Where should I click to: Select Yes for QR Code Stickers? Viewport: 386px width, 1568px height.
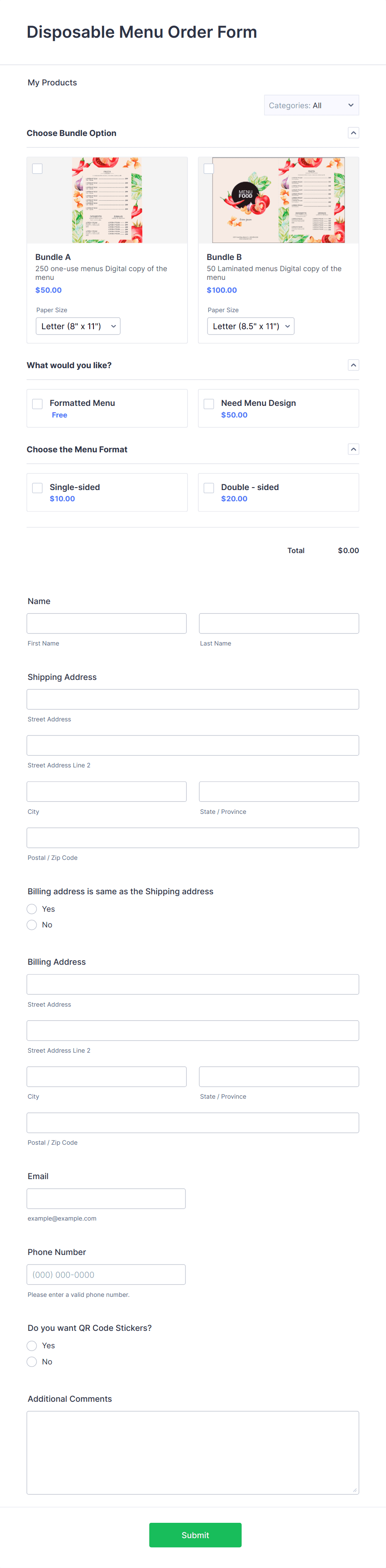[x=32, y=1346]
